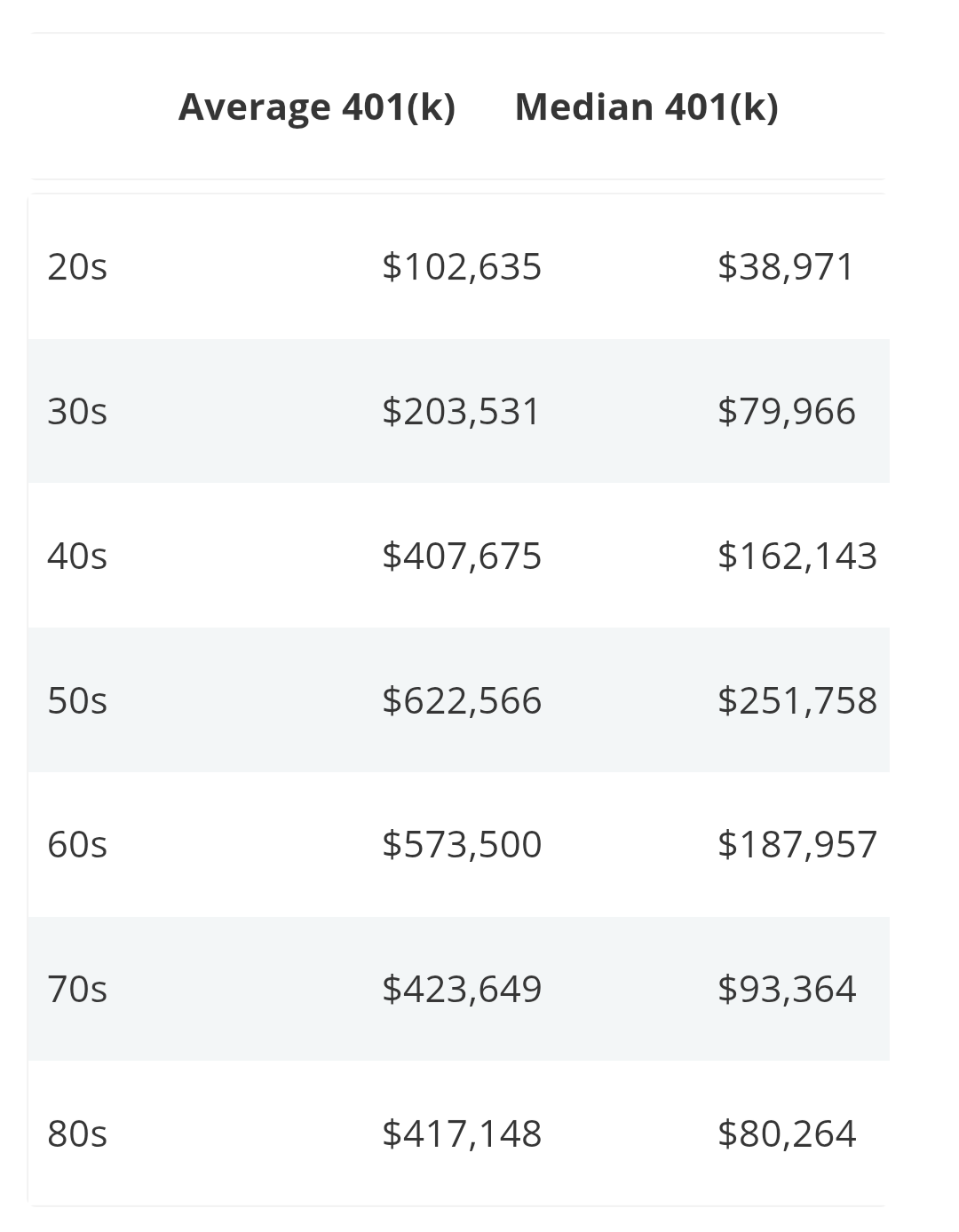Click the $162,143 median value

[797, 557]
